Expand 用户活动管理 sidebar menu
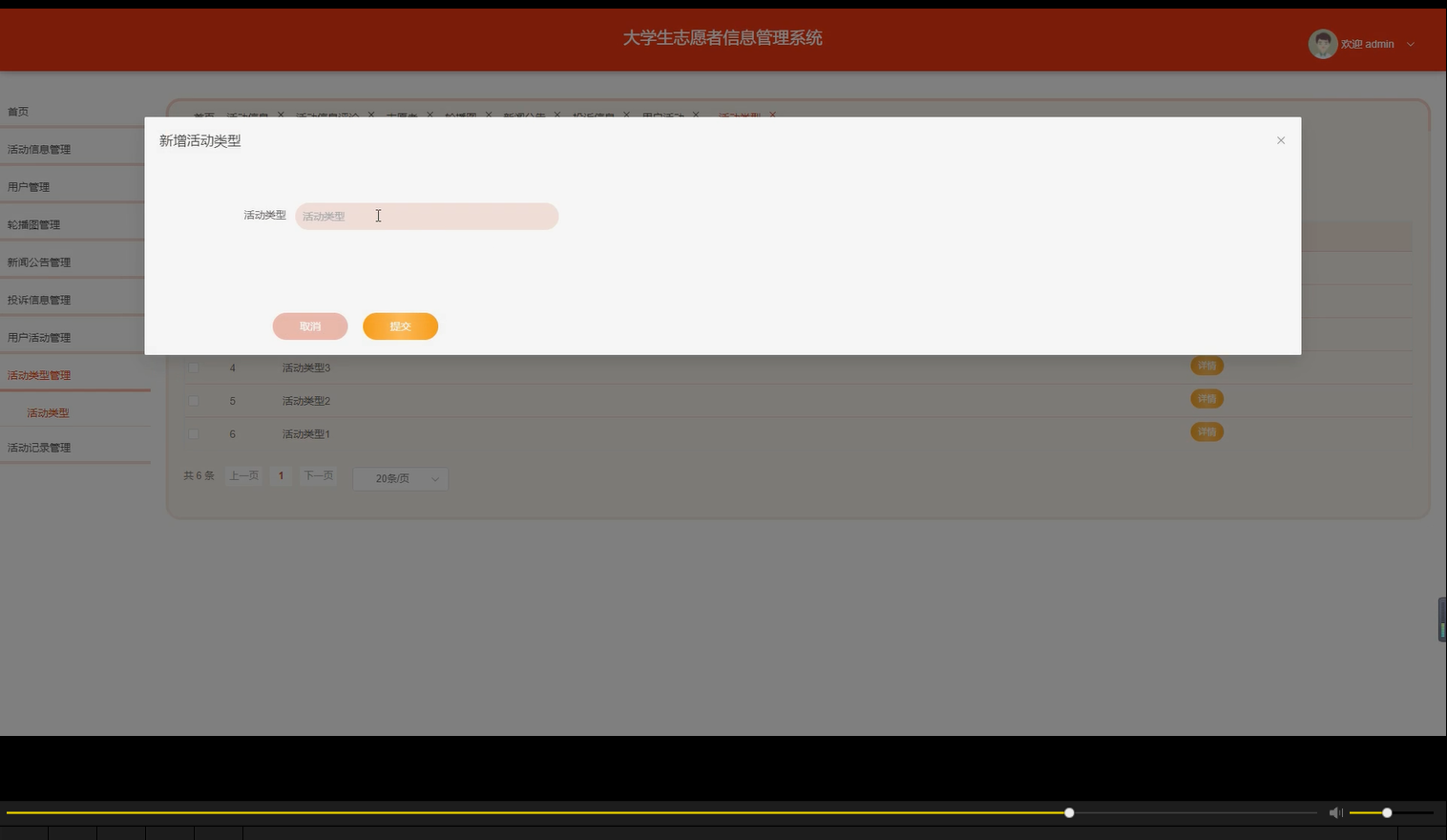The height and width of the screenshot is (840, 1447). click(39, 338)
